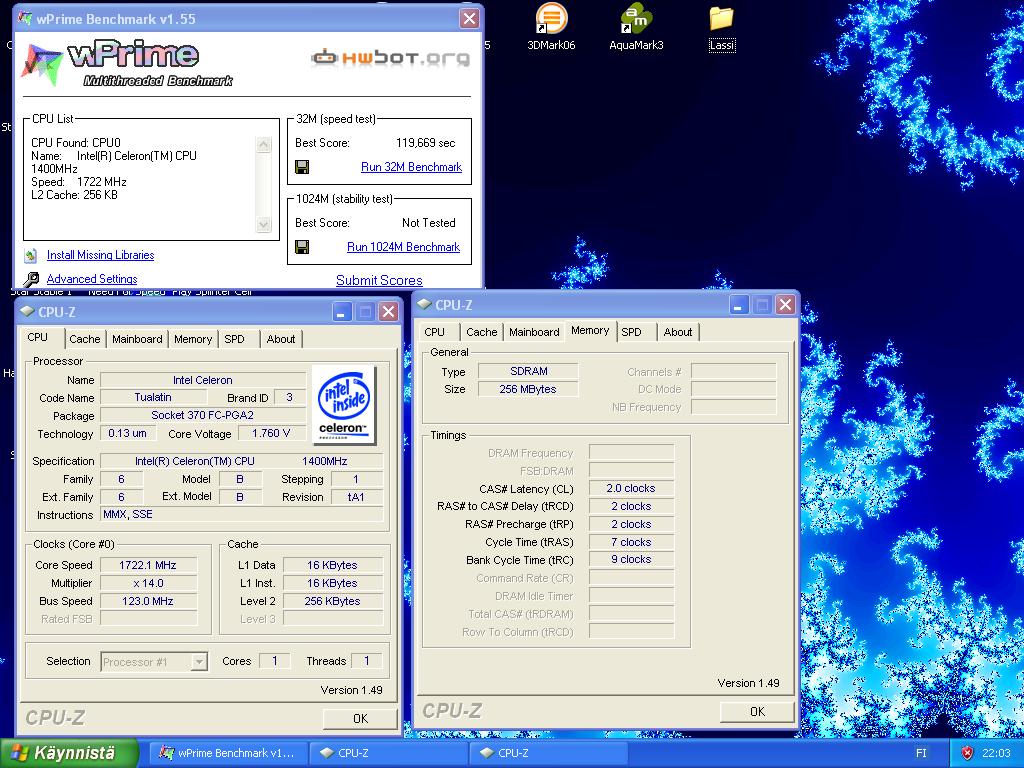Activate wPrime Benchmark taskbar button
This screenshot has height=768, width=1024.
click(227, 753)
